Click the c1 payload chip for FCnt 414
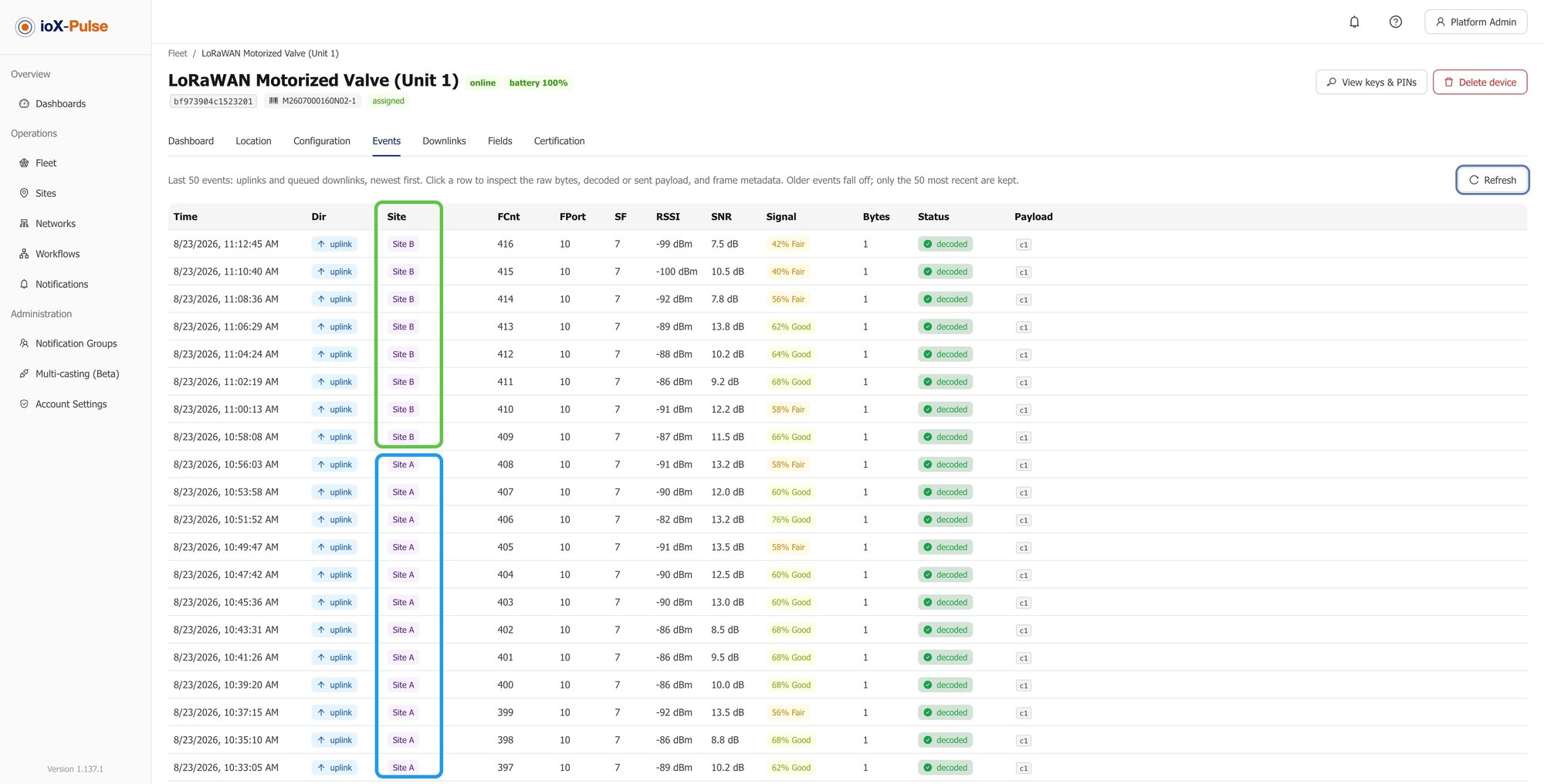 coord(1024,299)
